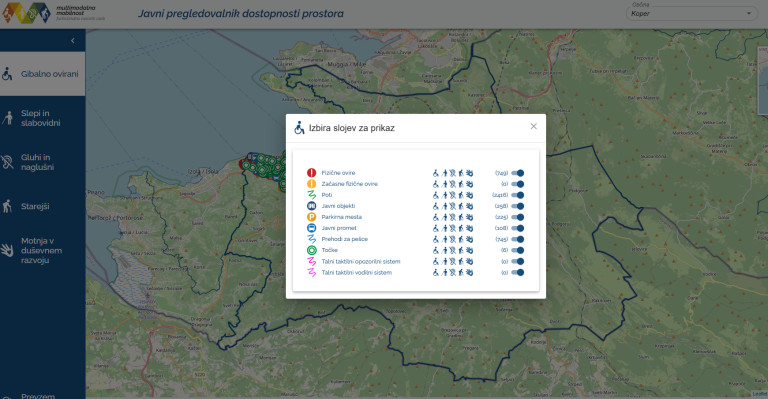This screenshot has width=768, height=399.
Task: Close the Izbira slojev za prikaz dialog
Action: click(x=533, y=126)
